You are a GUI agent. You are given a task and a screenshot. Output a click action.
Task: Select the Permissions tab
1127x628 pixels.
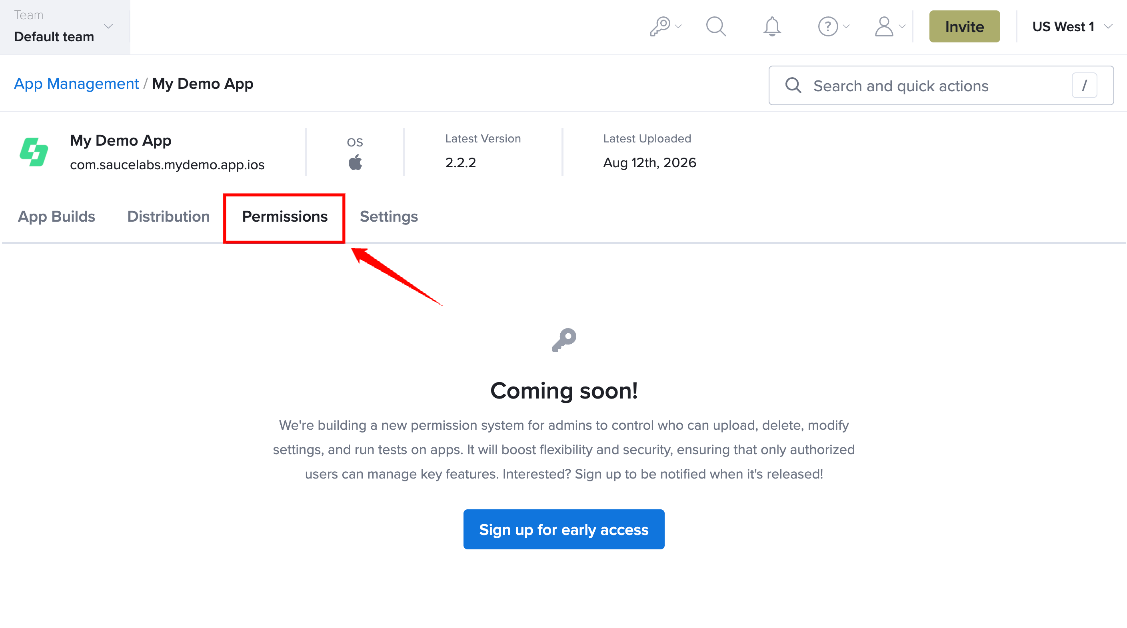(285, 216)
